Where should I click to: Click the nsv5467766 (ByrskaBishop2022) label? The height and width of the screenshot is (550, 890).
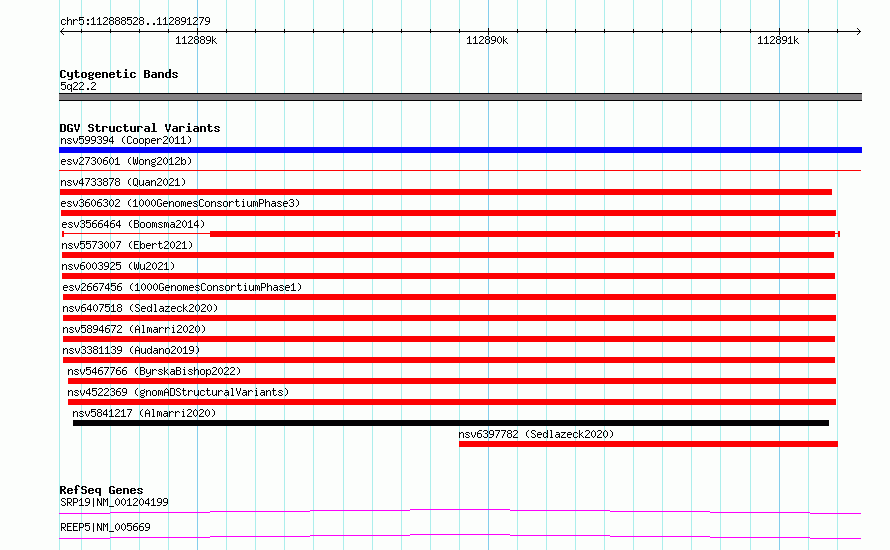coord(154,371)
